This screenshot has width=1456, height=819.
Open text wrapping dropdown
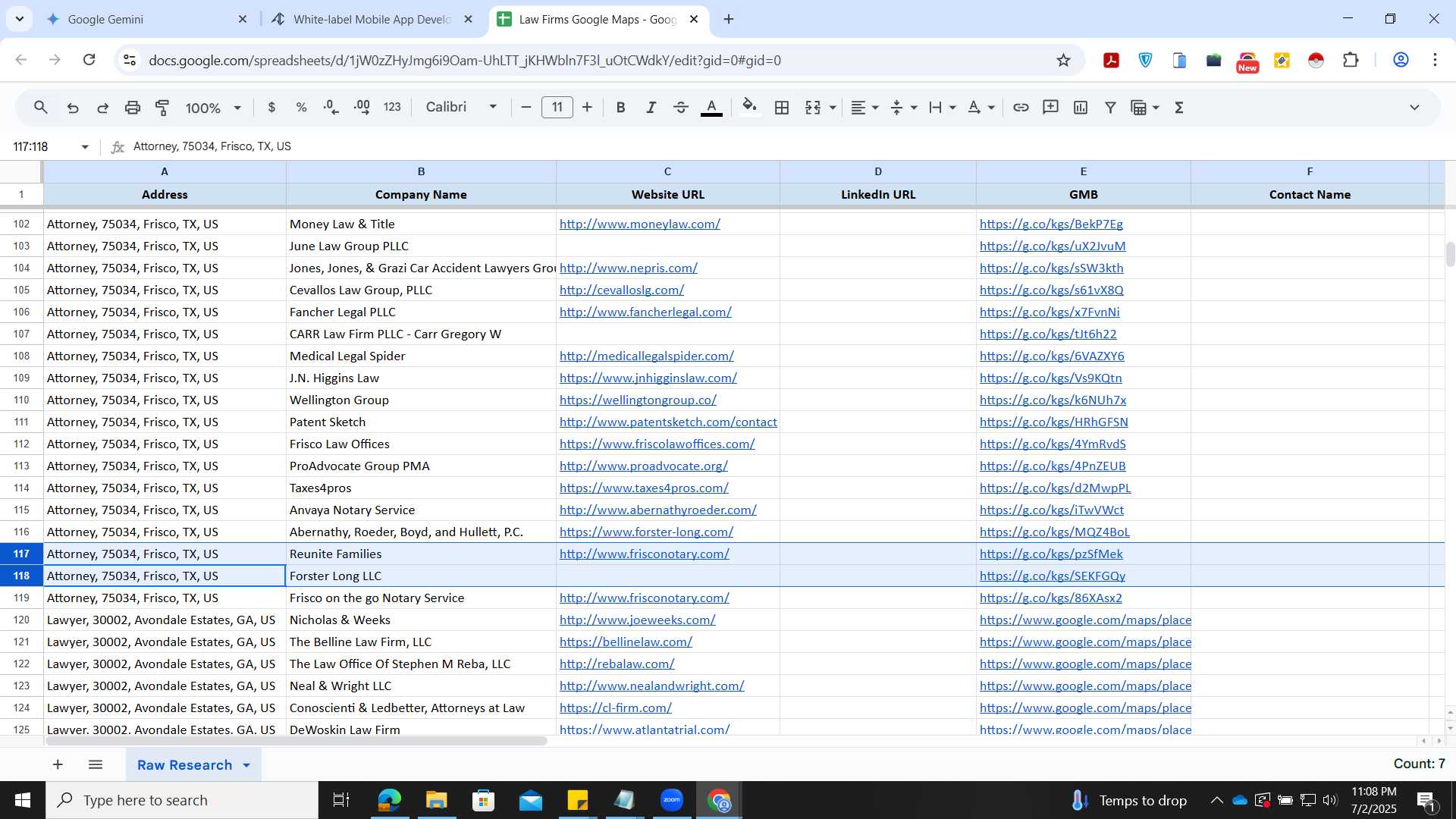point(943,108)
